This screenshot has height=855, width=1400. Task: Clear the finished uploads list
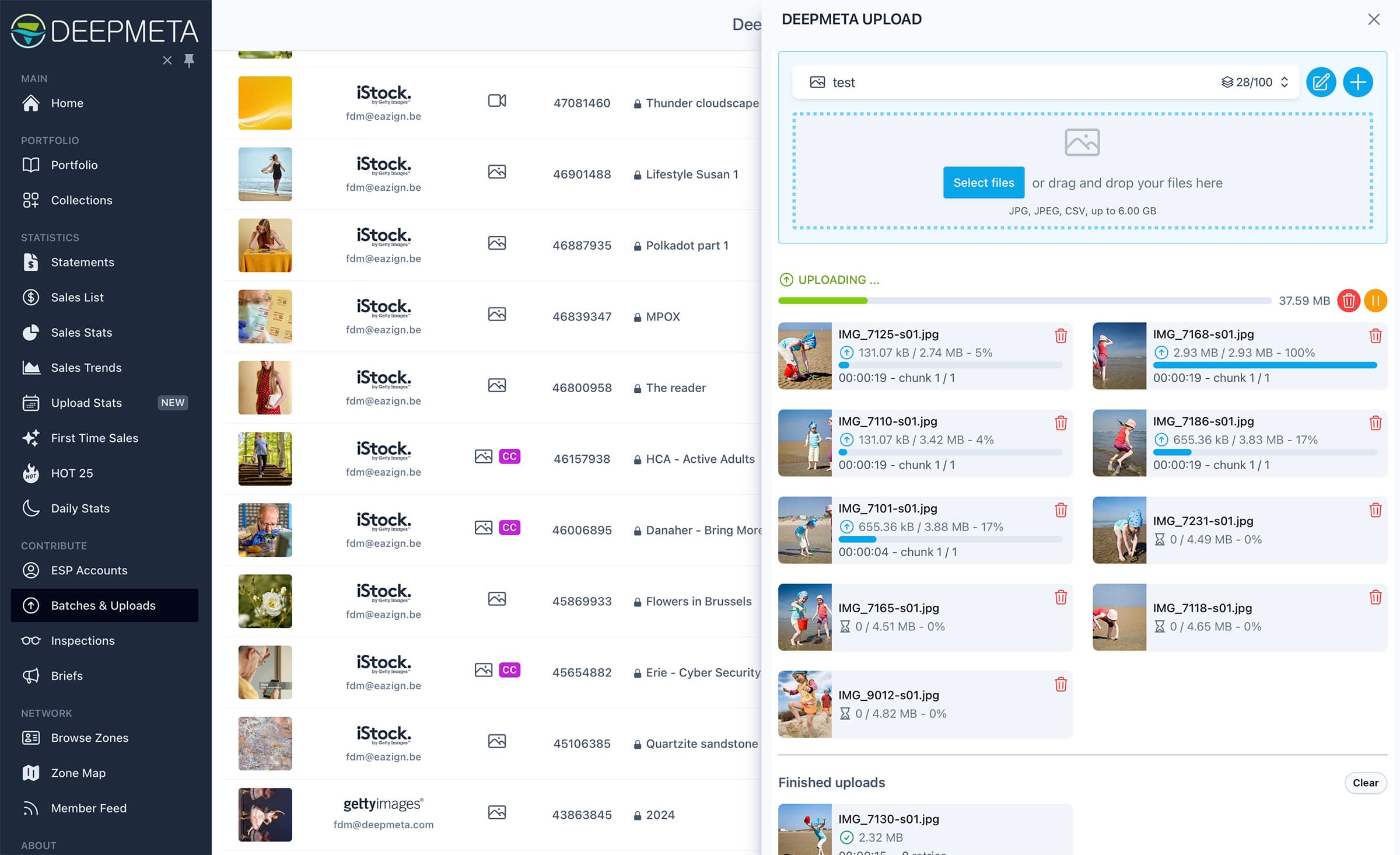coord(1365,783)
